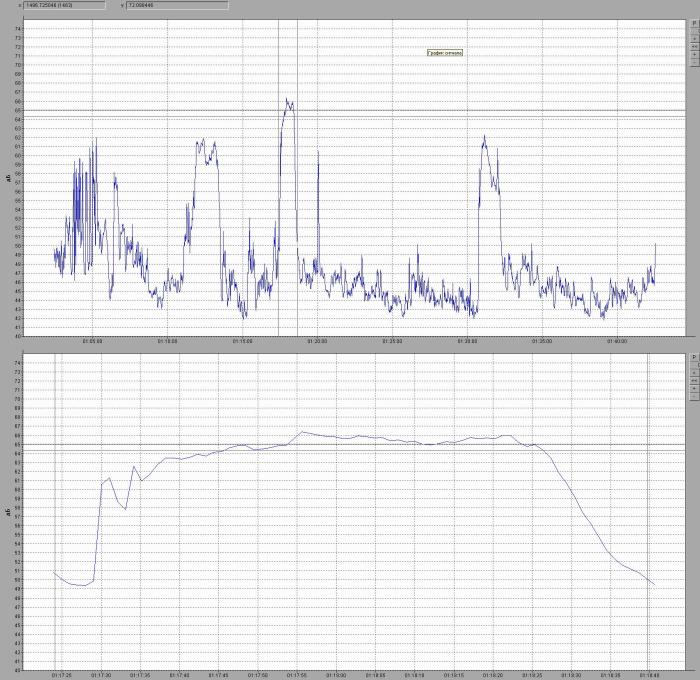
Task: Click the highest signal peak in upper graph
Action: pyautogui.click(x=287, y=99)
